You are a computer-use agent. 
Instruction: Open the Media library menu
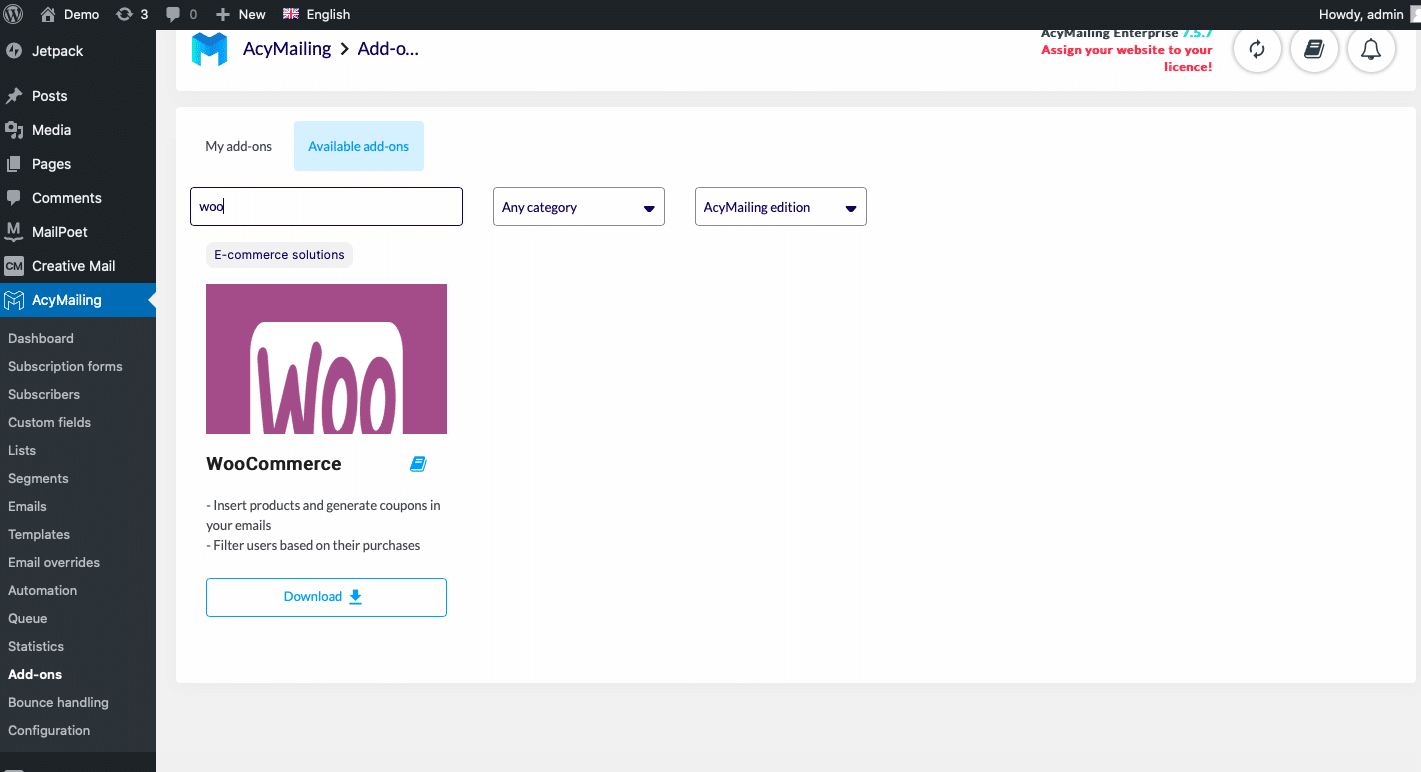click(x=78, y=130)
